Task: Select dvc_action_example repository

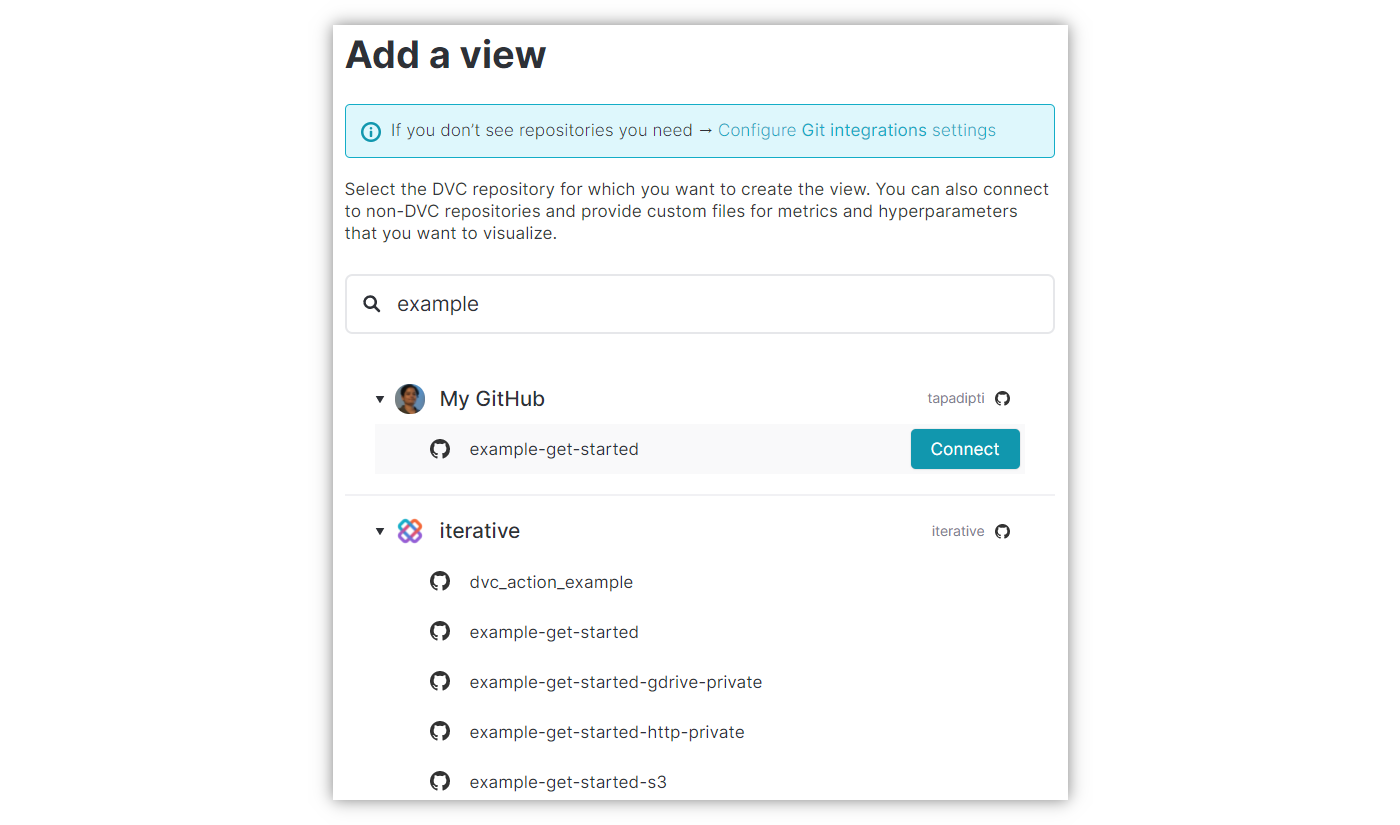Action: [551, 582]
